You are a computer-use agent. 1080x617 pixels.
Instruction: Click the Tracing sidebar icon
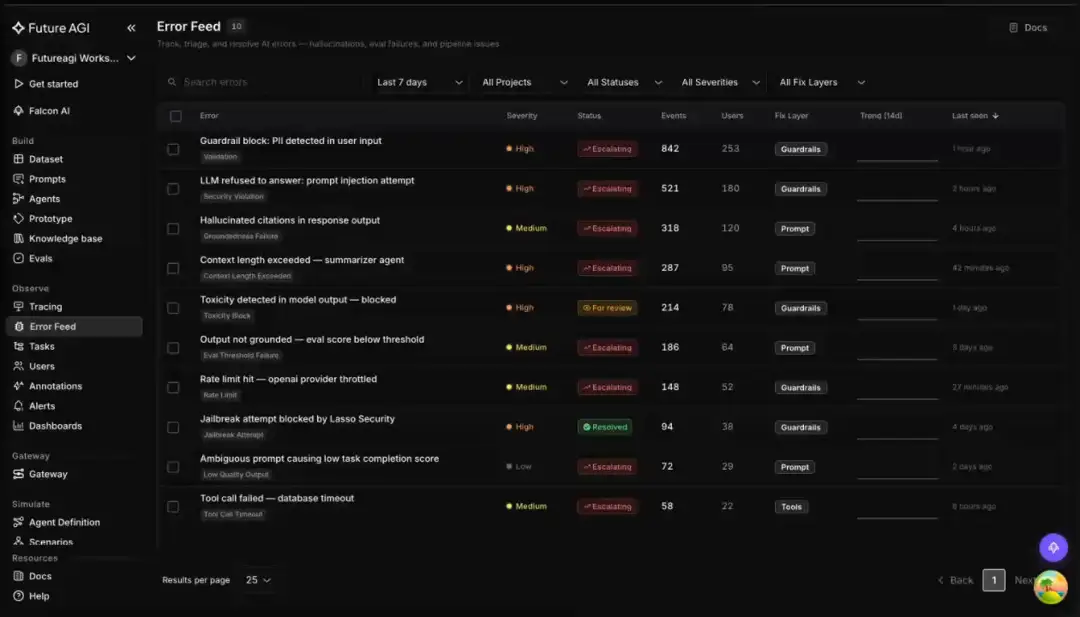(19, 307)
